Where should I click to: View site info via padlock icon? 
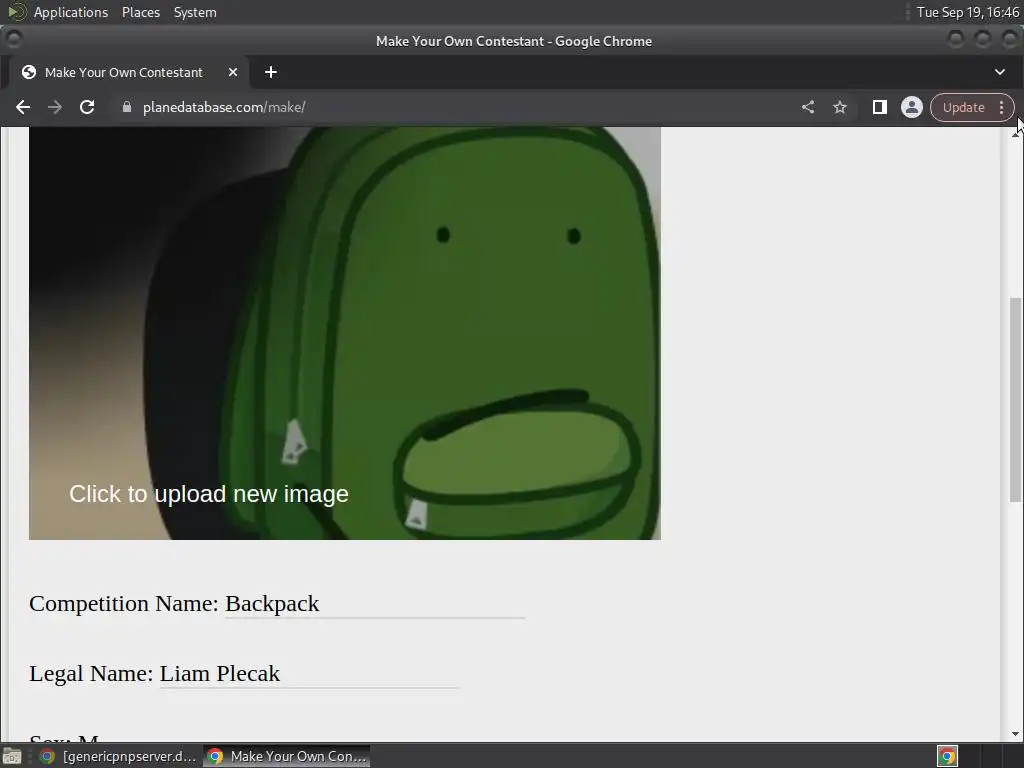coord(127,107)
